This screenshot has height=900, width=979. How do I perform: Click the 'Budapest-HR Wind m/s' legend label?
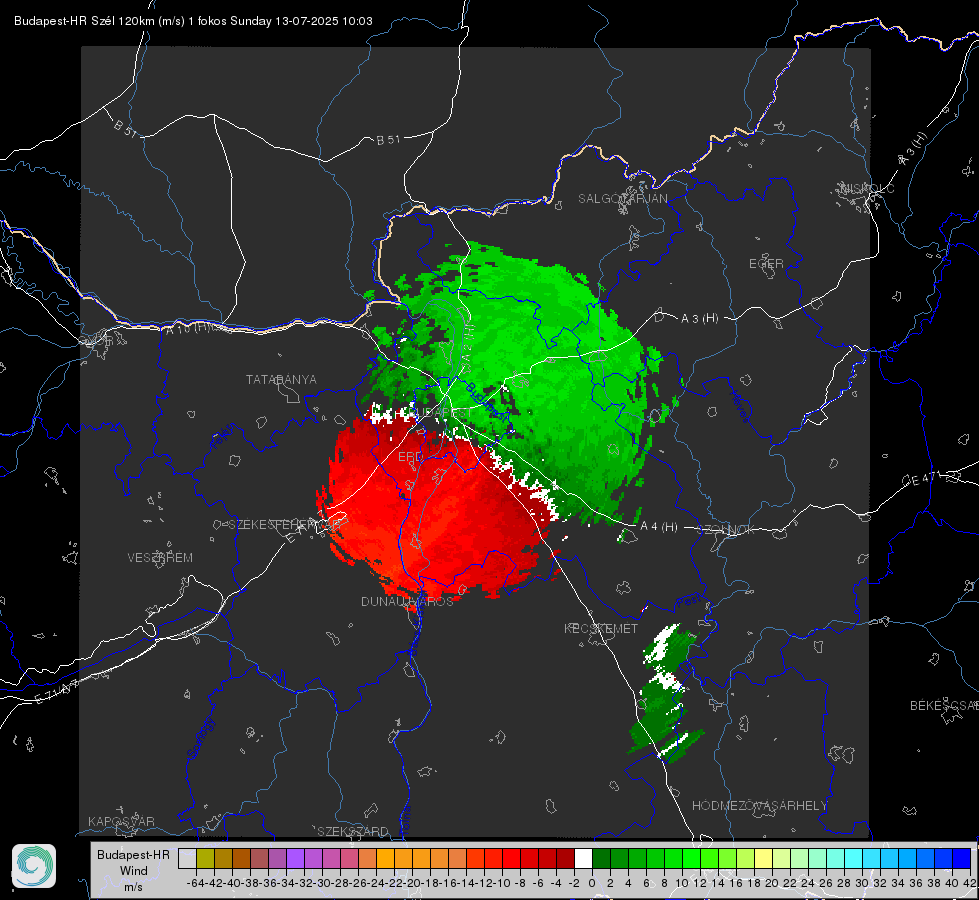point(133,870)
